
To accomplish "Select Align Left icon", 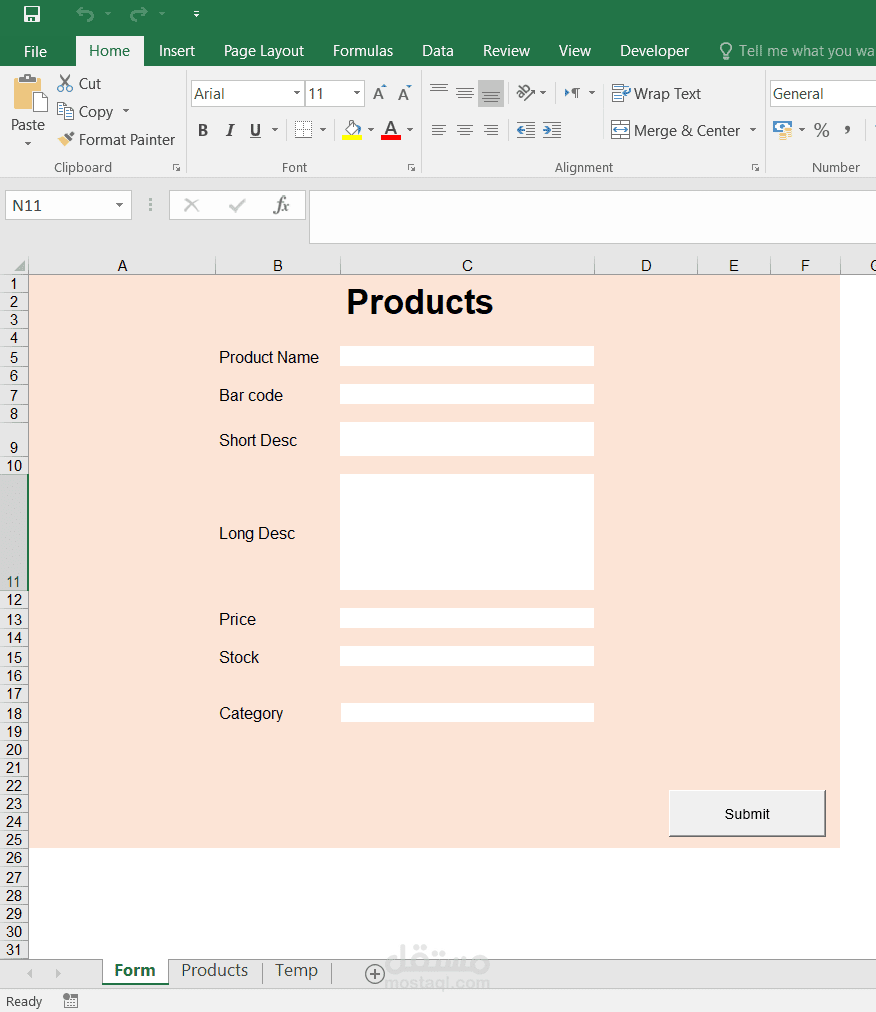I will tap(439, 130).
